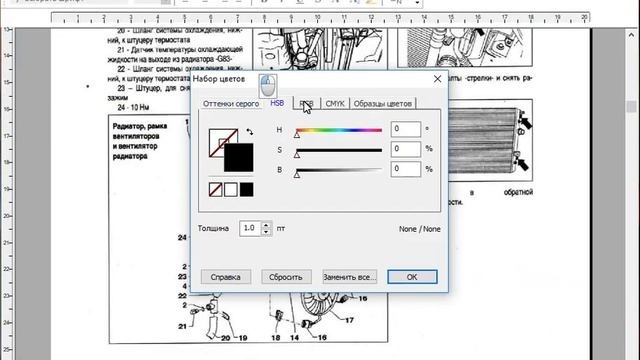Click callout number 19 in the diagram
The width and height of the screenshot is (640, 360).
pyautogui.click(x=243, y=338)
